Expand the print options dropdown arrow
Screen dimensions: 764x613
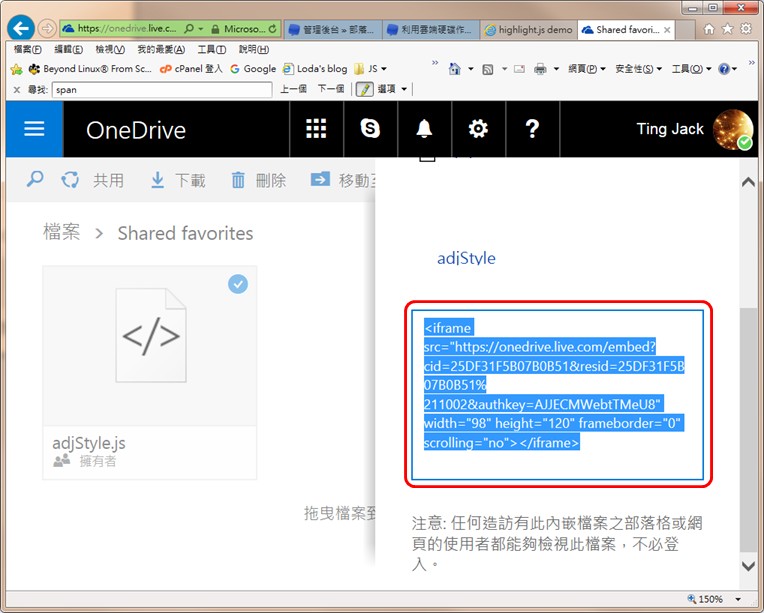(x=556, y=69)
